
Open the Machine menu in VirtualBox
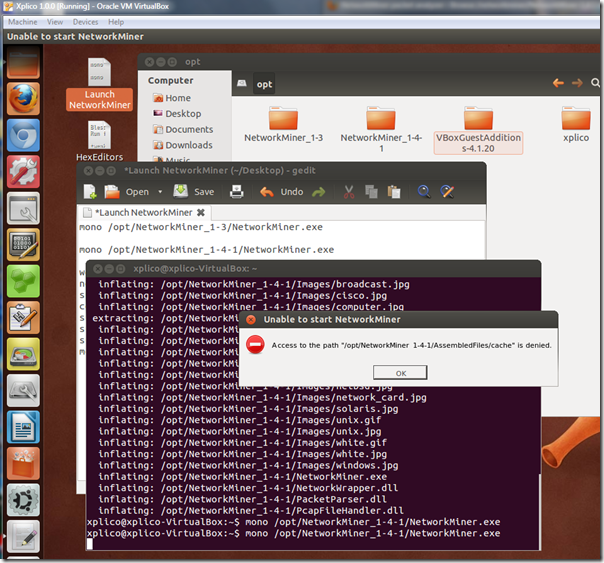pyautogui.click(x=23, y=22)
